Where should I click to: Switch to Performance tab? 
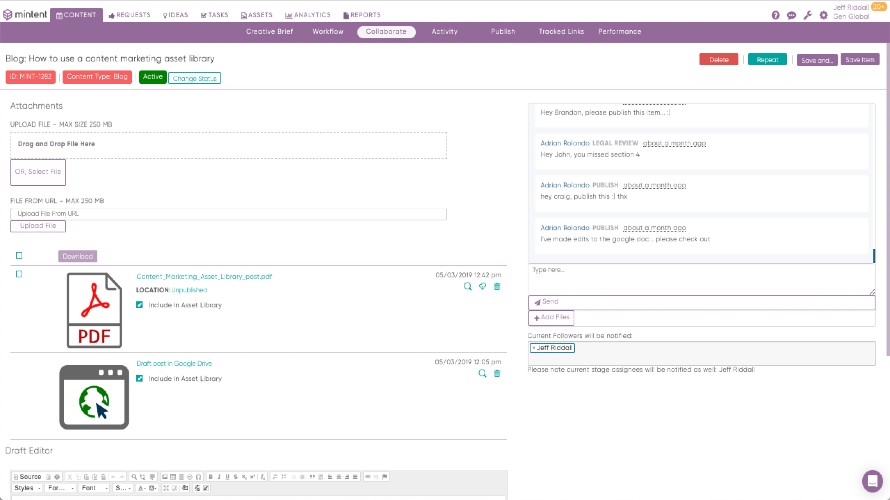(x=620, y=32)
